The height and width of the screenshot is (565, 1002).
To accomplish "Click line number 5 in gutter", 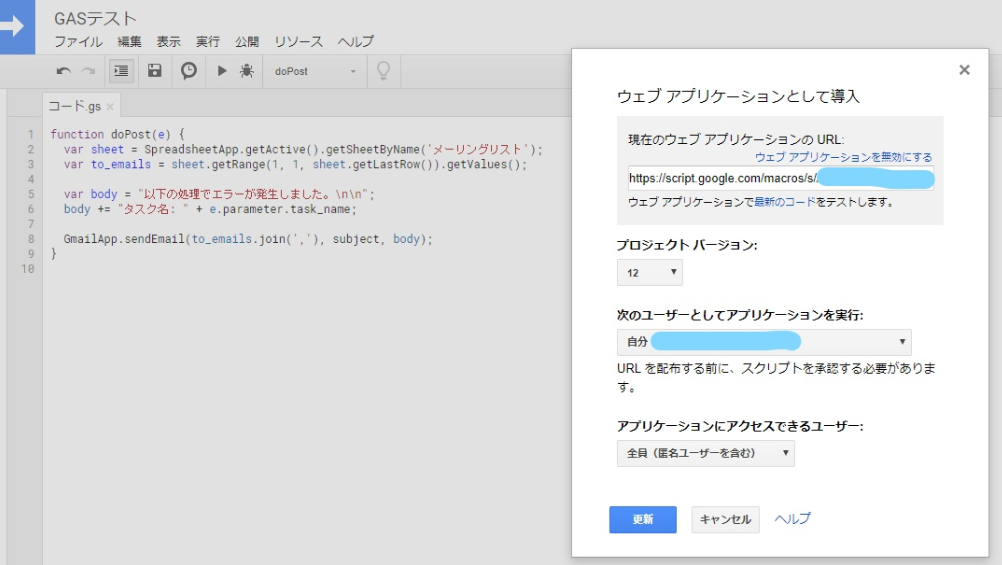I will [31, 194].
